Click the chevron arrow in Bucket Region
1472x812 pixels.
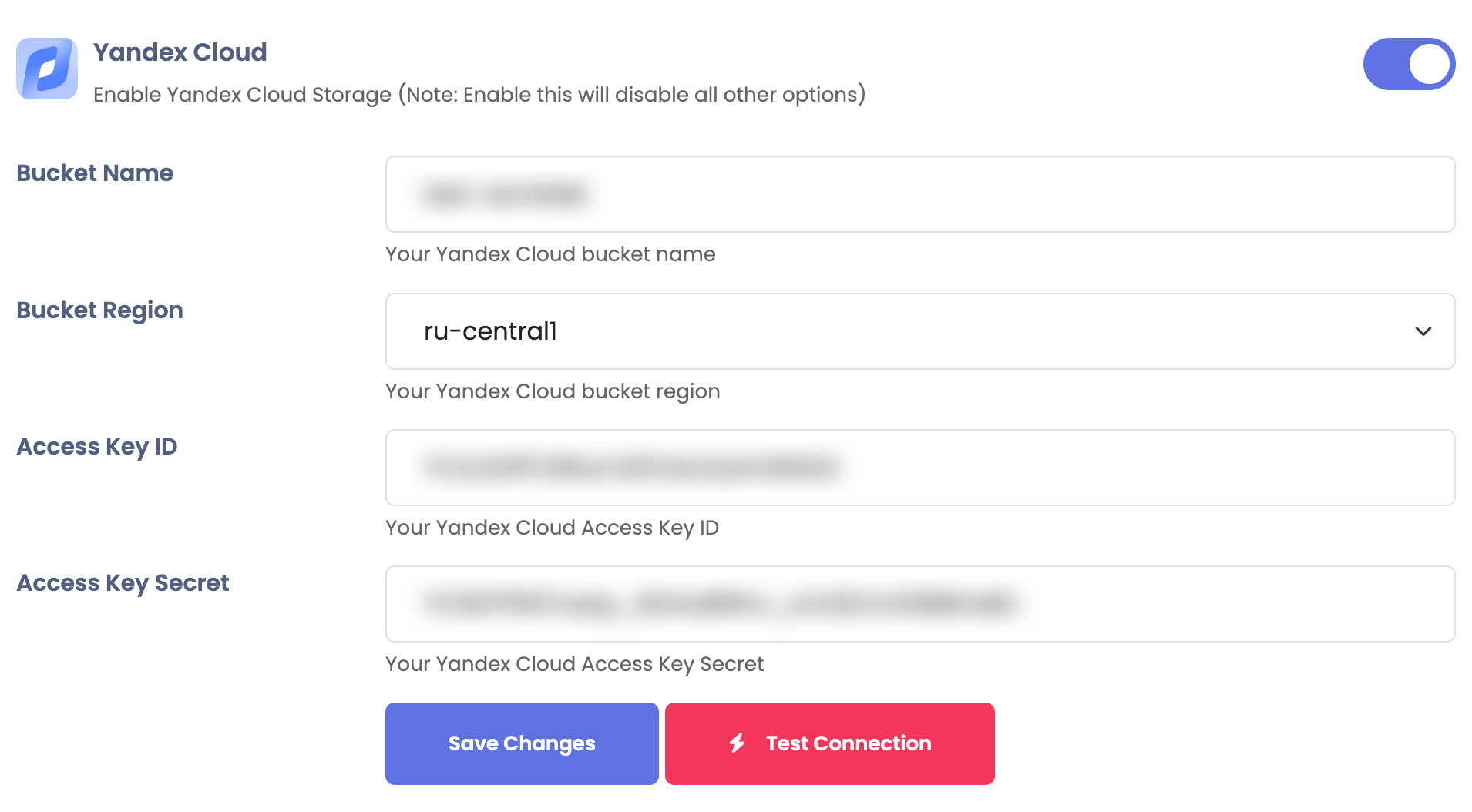[1423, 331]
